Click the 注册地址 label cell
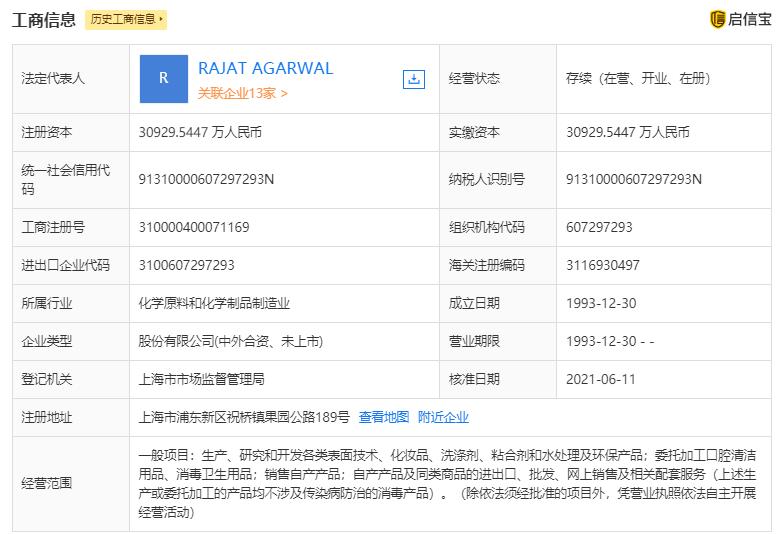The width and height of the screenshot is (778, 534). 71,417
